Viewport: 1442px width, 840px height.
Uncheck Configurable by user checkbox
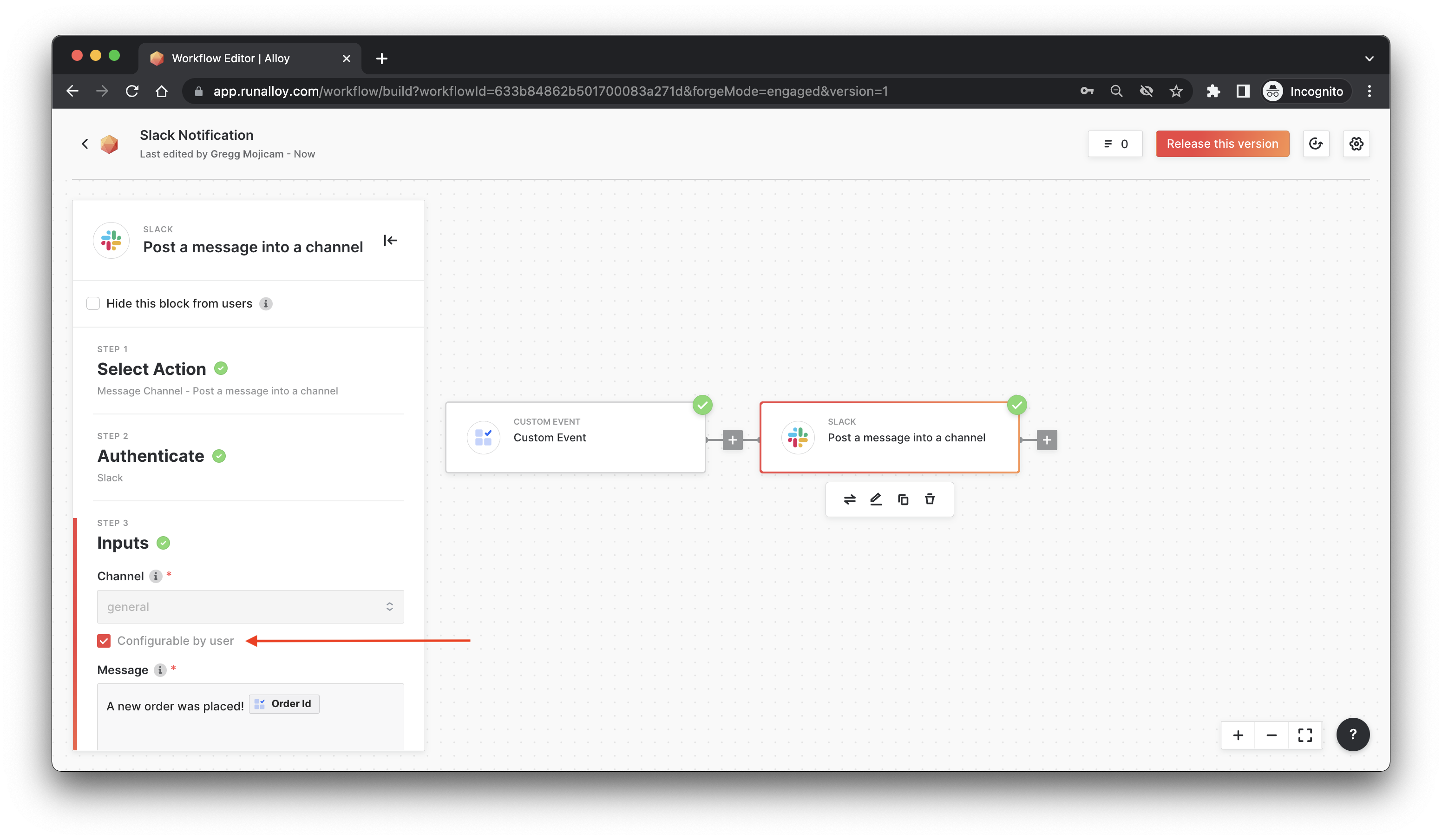point(104,641)
